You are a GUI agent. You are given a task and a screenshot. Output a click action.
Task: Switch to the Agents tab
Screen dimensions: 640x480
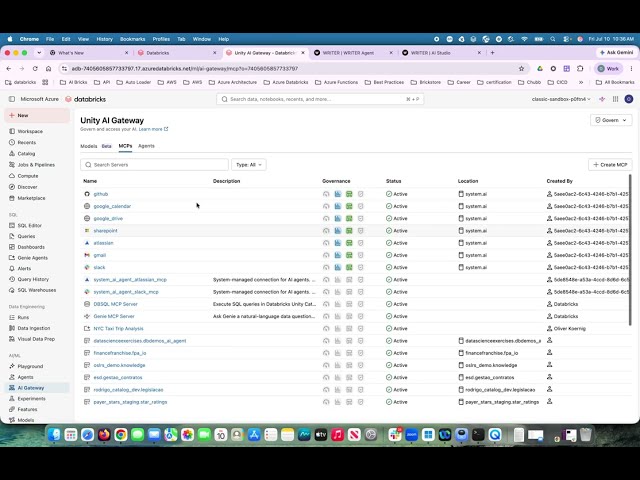tap(146, 146)
